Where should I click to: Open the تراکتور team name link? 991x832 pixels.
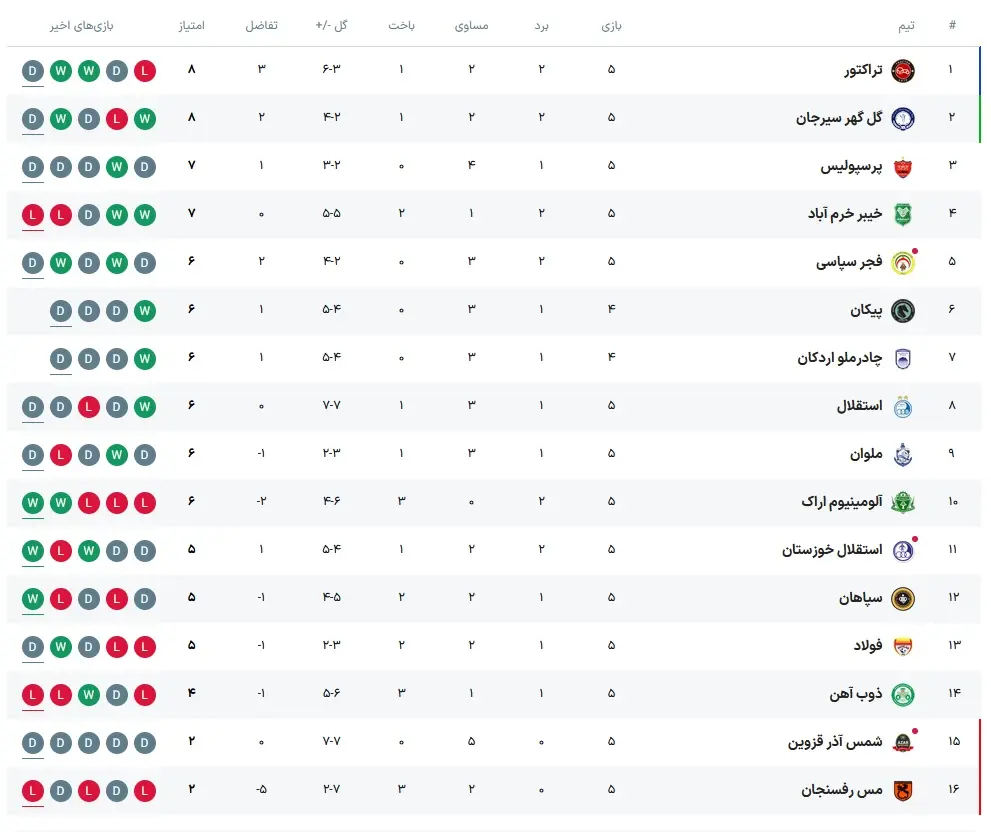coord(863,70)
